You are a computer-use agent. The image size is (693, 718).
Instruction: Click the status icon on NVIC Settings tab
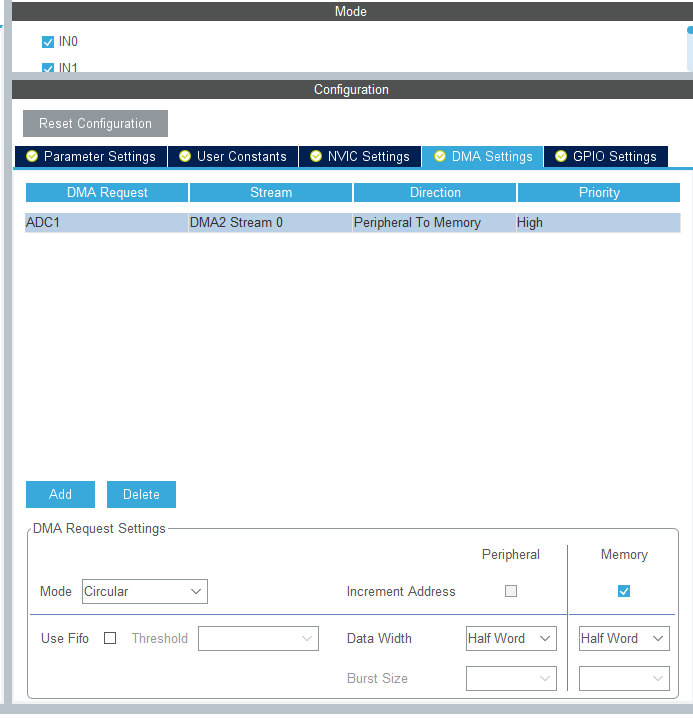[x=316, y=156]
